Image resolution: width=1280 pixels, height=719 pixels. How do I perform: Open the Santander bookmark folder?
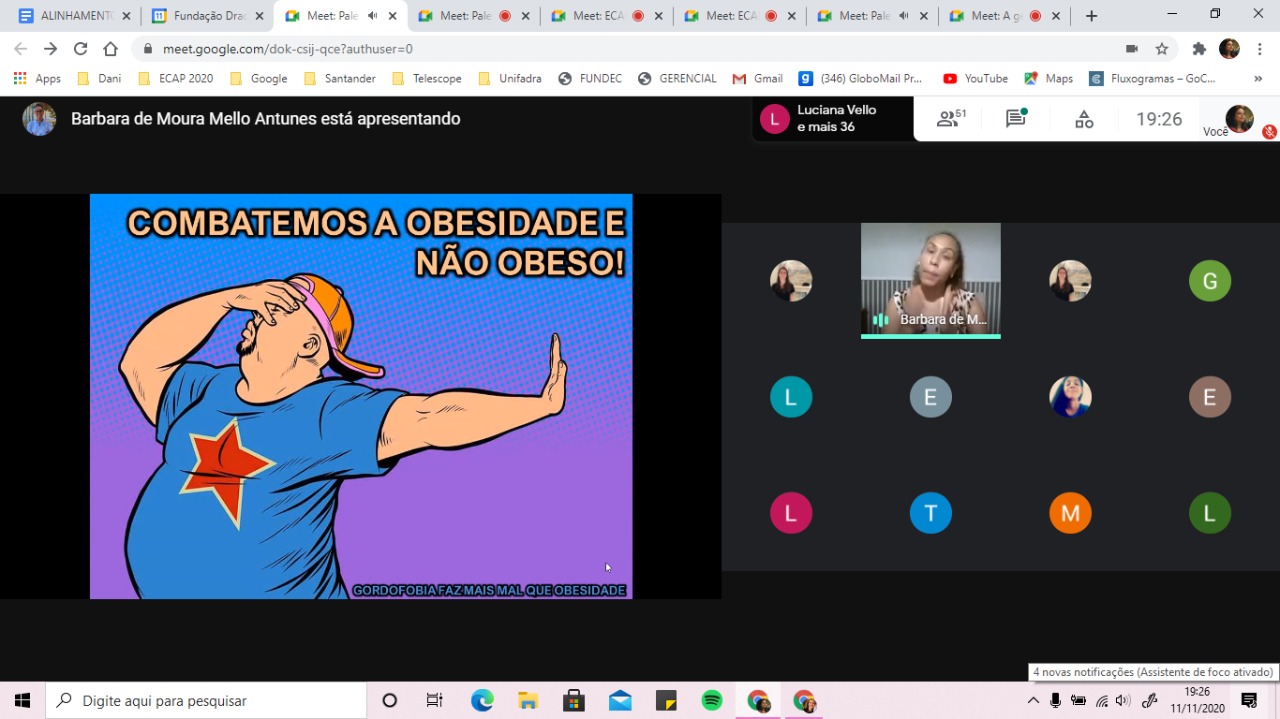340,78
